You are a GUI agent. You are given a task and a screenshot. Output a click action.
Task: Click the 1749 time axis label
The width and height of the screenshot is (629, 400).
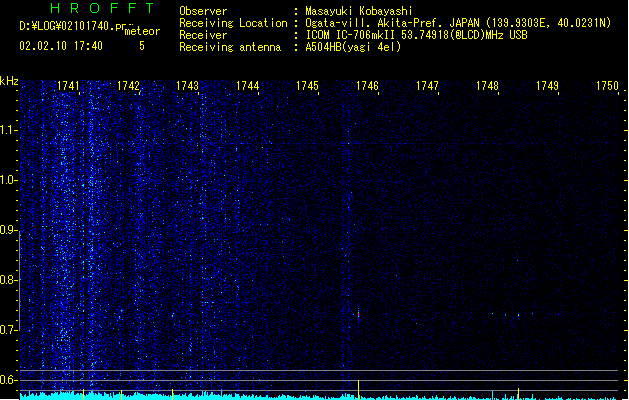(547, 86)
